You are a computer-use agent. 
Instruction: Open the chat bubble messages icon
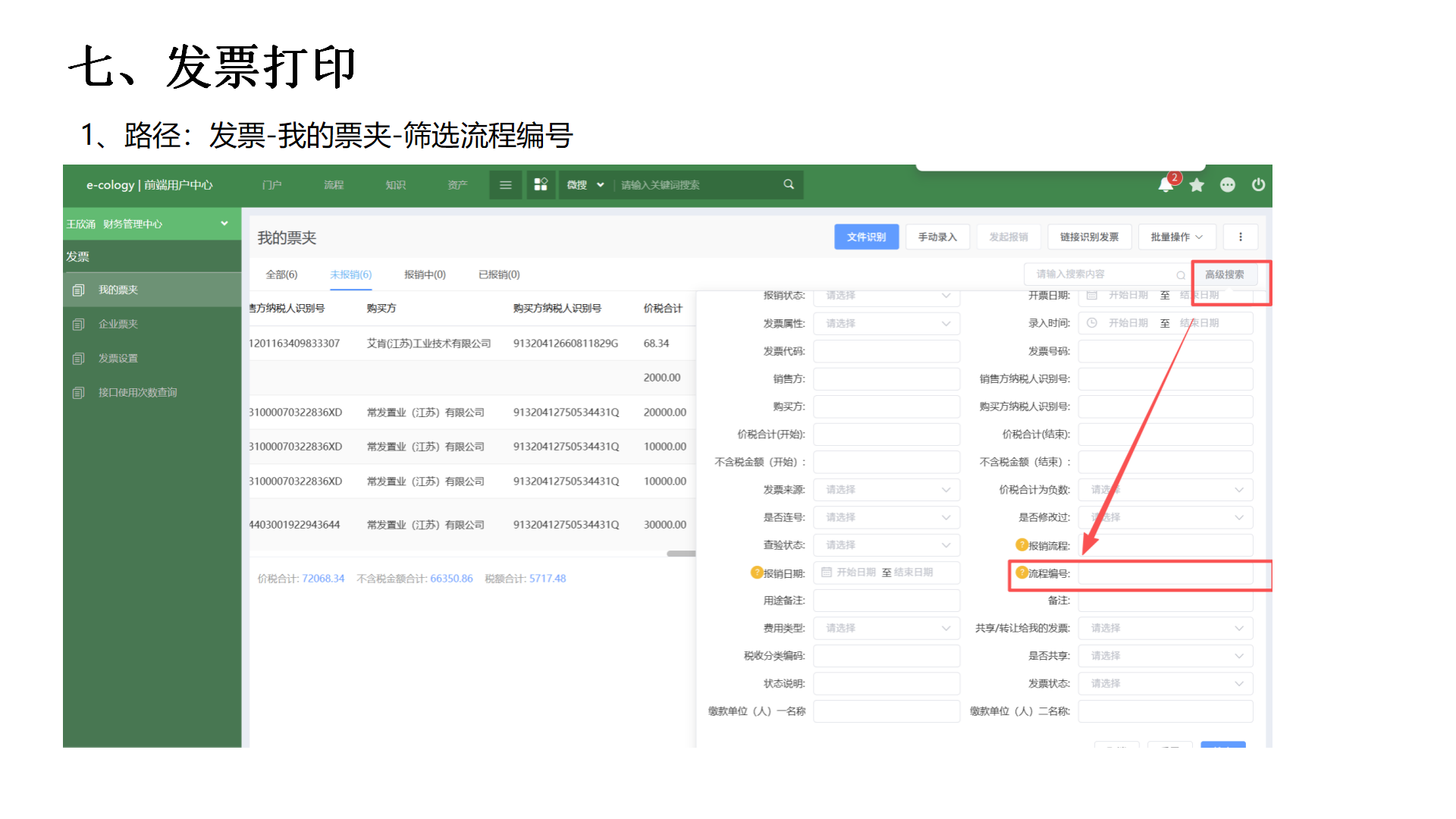click(1228, 185)
